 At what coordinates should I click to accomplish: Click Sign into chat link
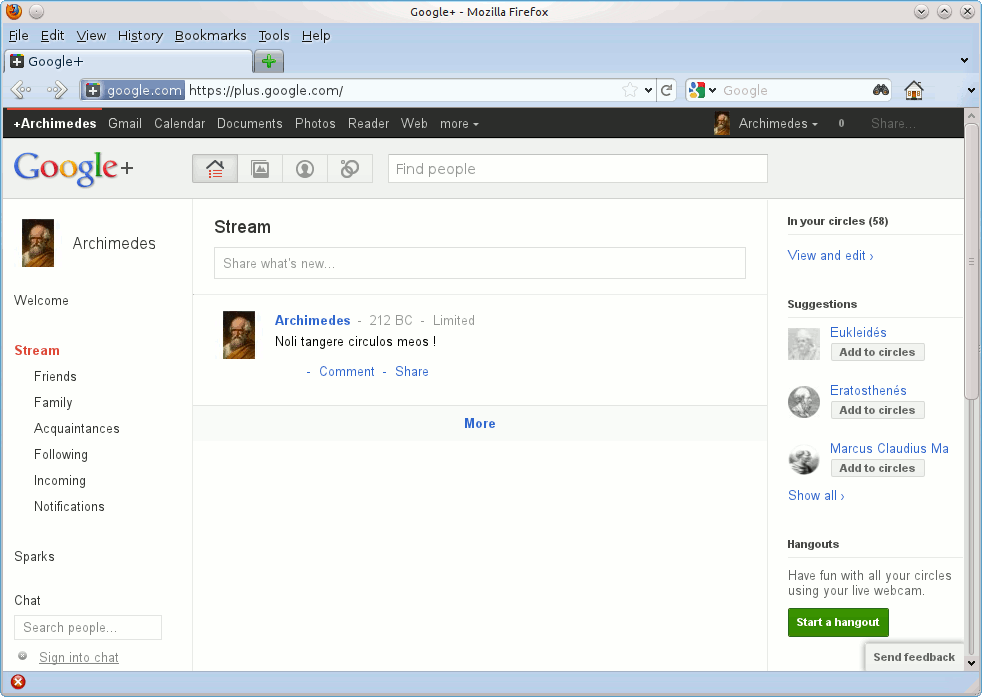(x=79, y=657)
